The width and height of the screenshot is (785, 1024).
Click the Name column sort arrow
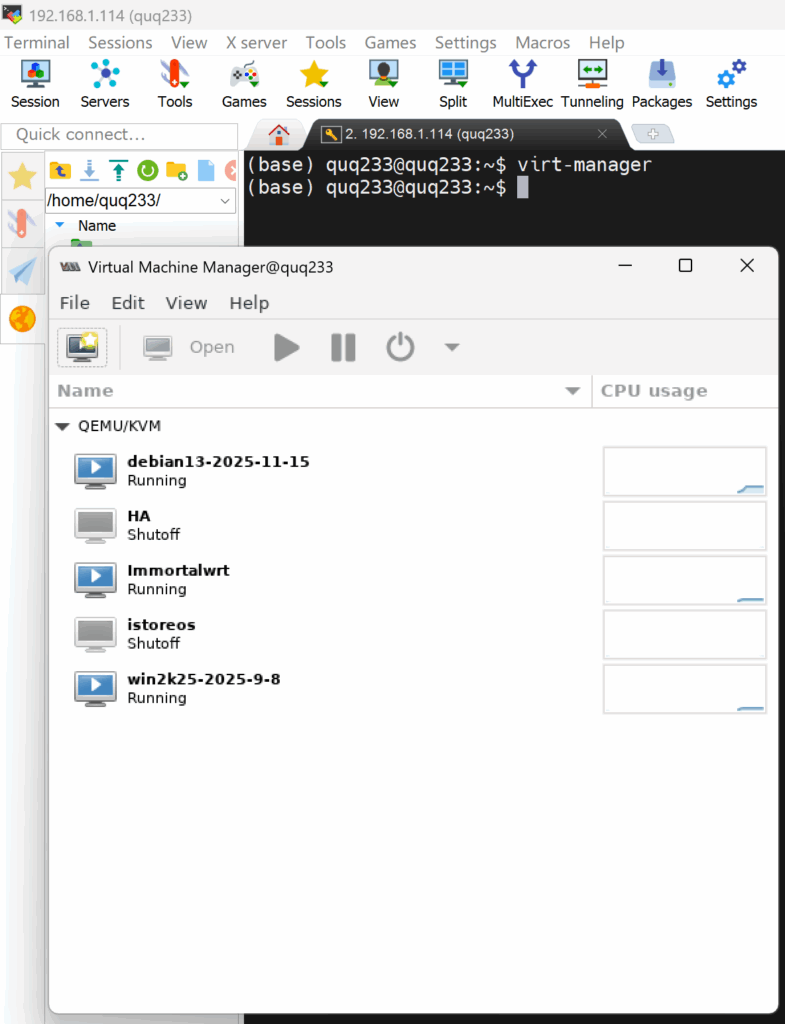click(573, 391)
